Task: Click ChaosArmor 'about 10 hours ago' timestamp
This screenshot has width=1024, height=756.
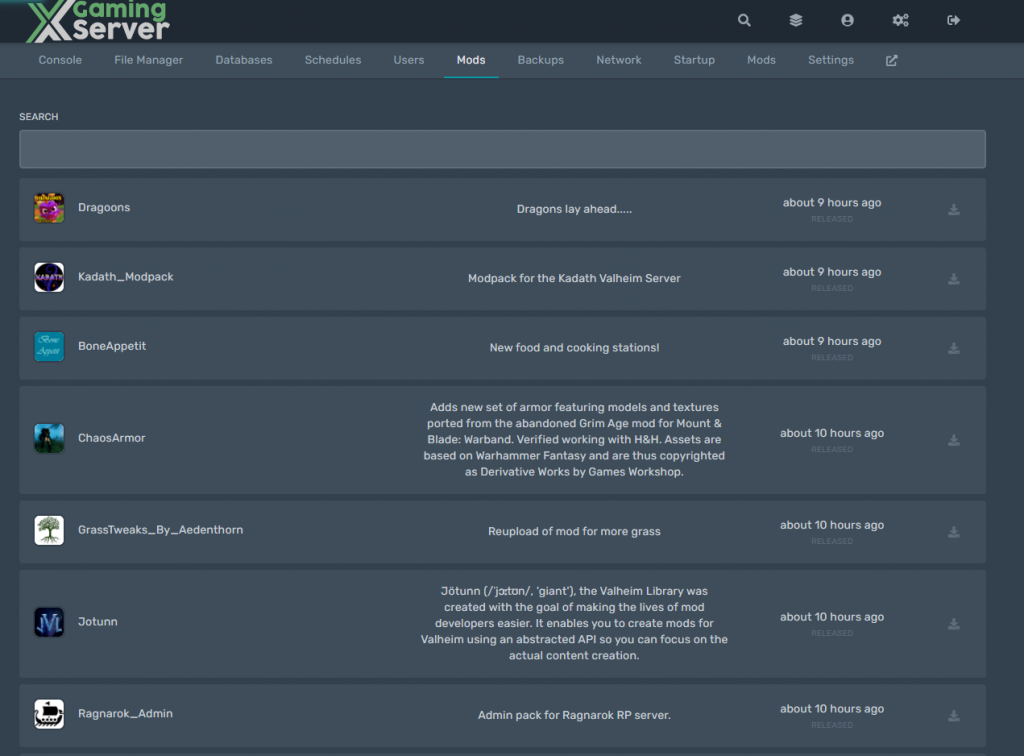Action: pos(832,433)
